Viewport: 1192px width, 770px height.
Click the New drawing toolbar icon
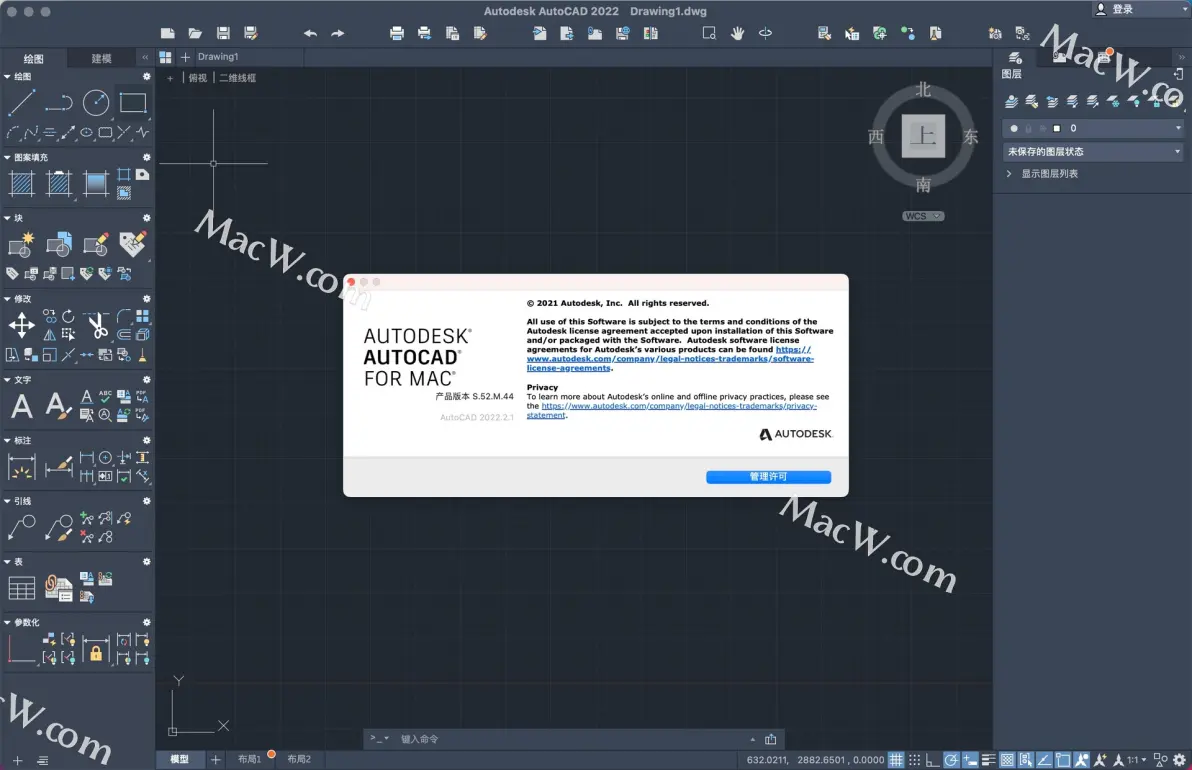[168, 33]
